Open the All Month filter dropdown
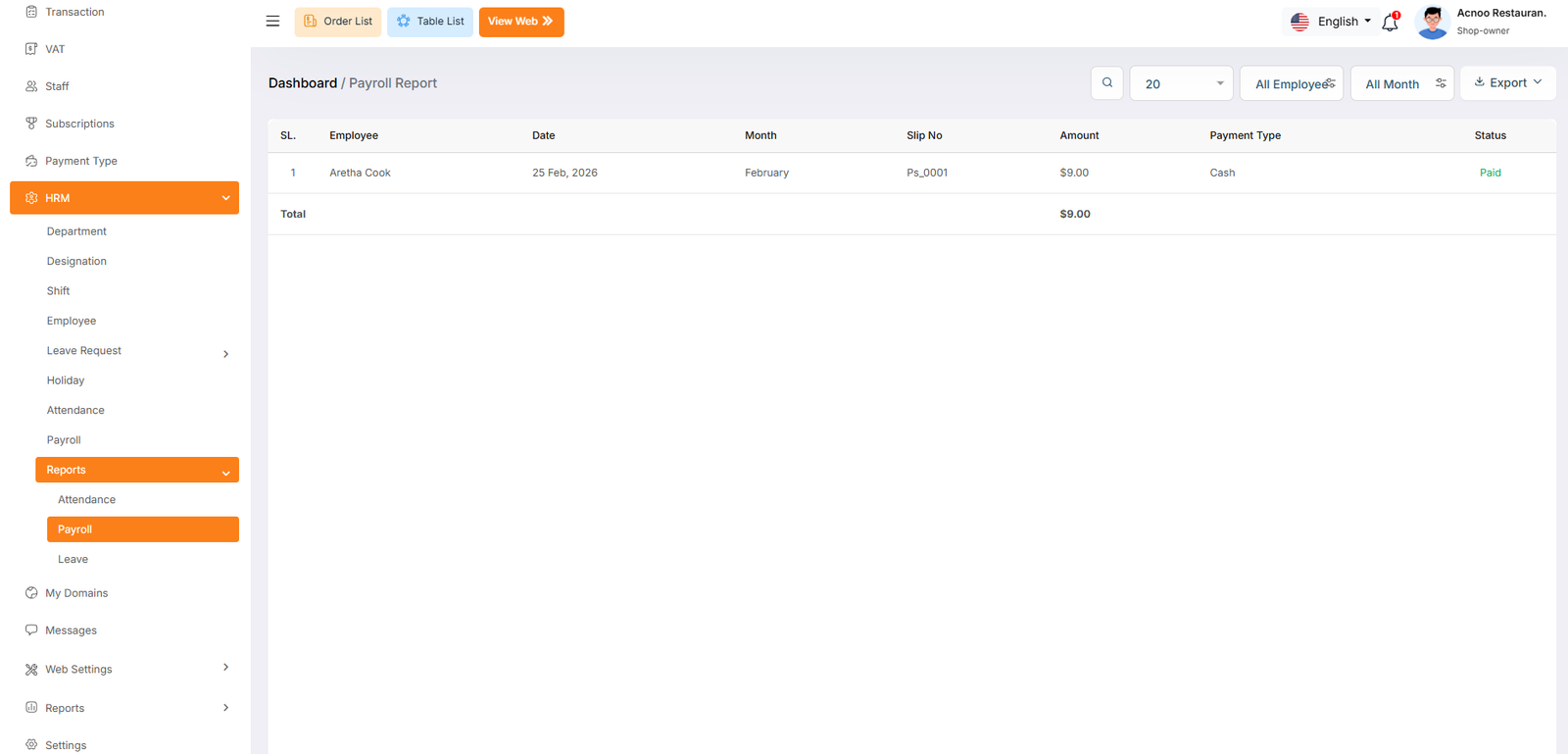Image resolution: width=1568 pixels, height=754 pixels. (1402, 84)
